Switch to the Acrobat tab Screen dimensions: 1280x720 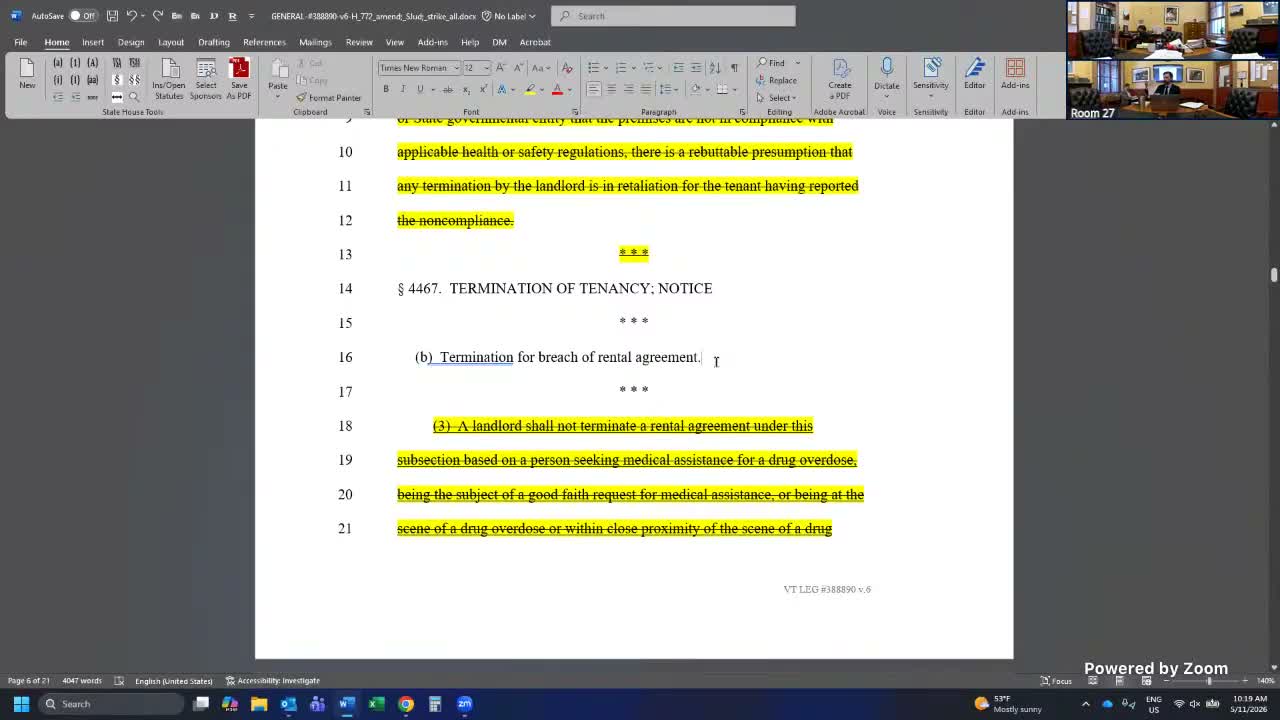pyautogui.click(x=535, y=42)
